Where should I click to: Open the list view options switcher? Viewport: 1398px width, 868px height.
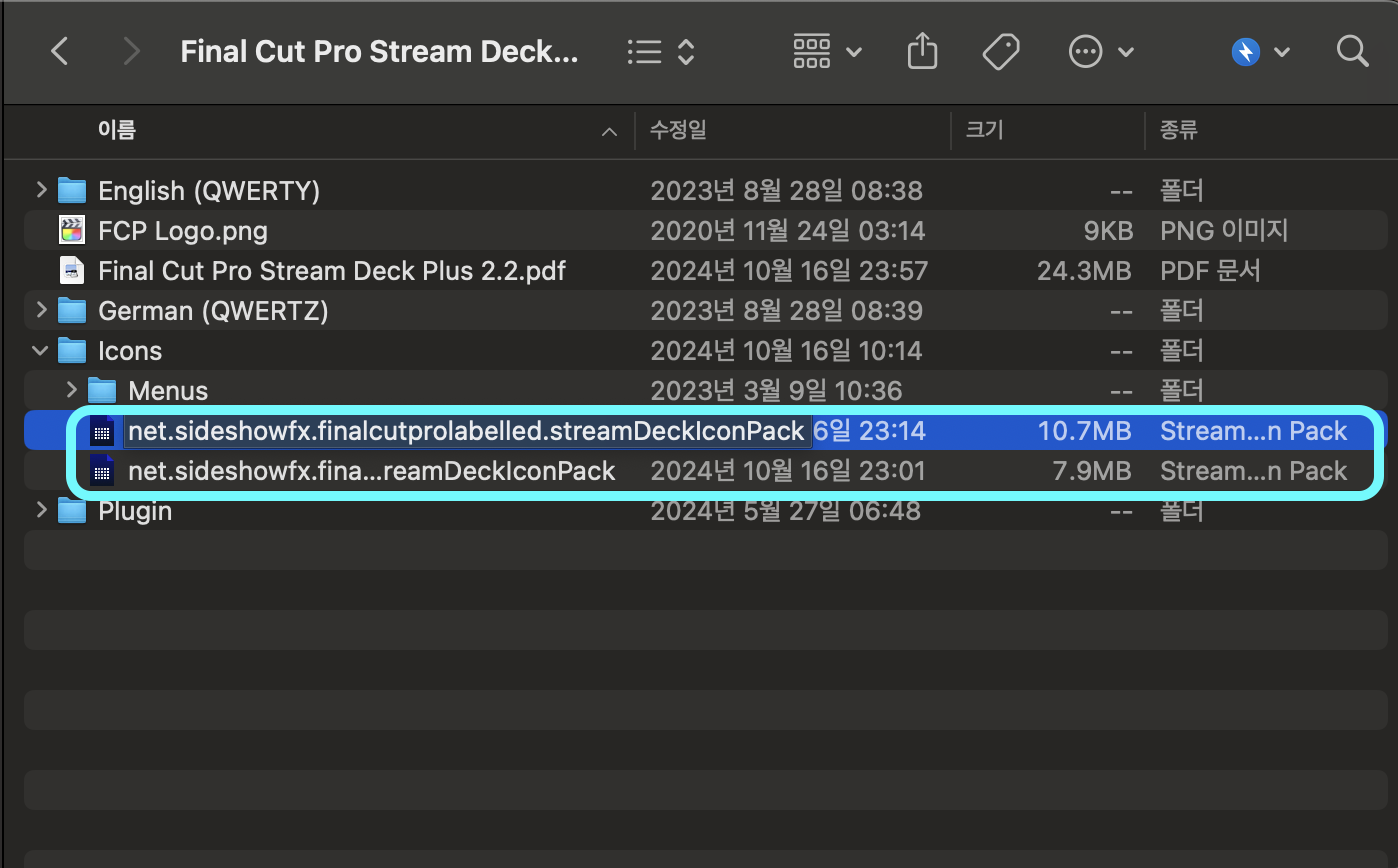click(x=661, y=52)
